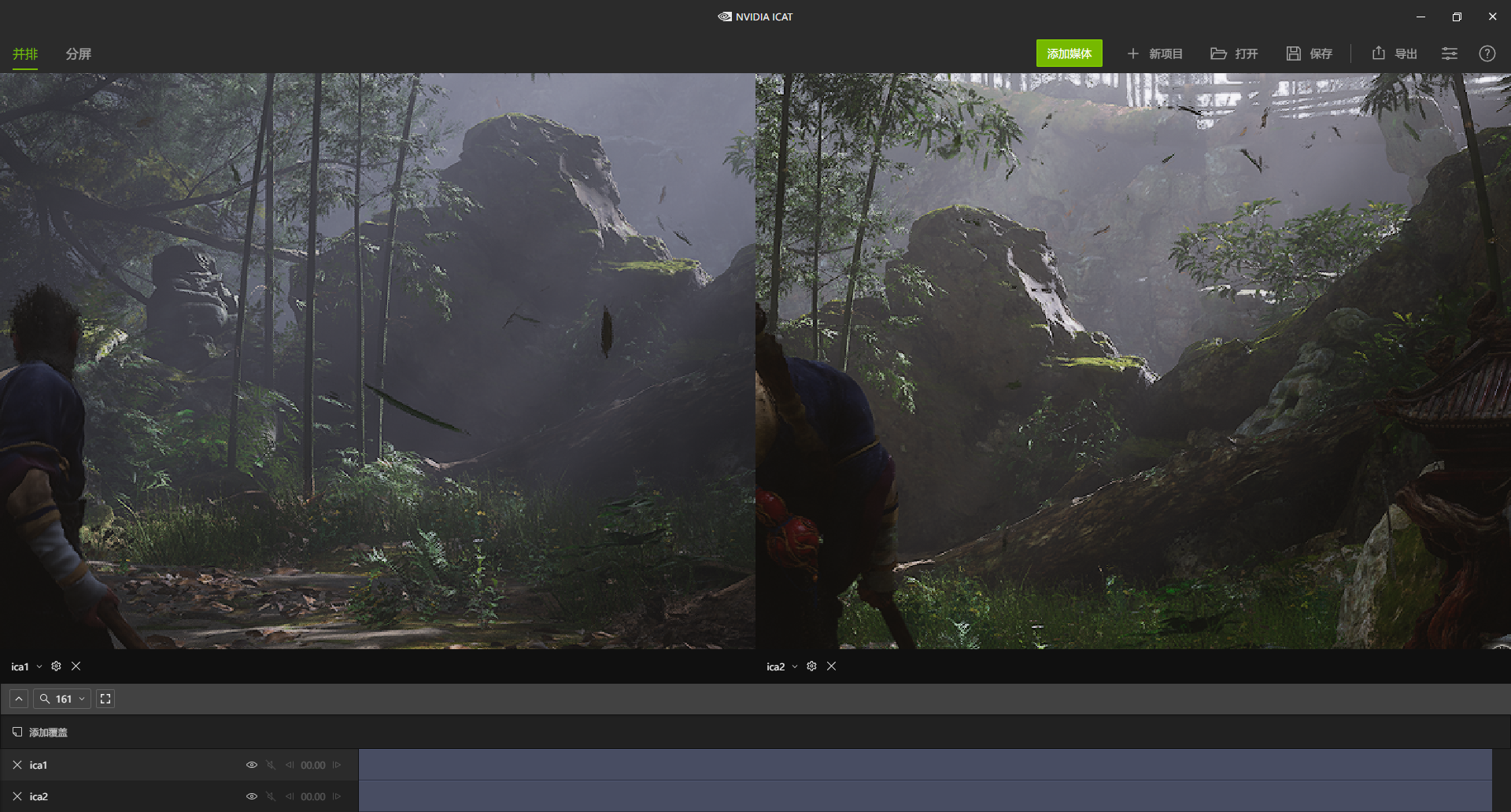Click the save (保存) icon
This screenshot has width=1511, height=812.
tap(1309, 54)
